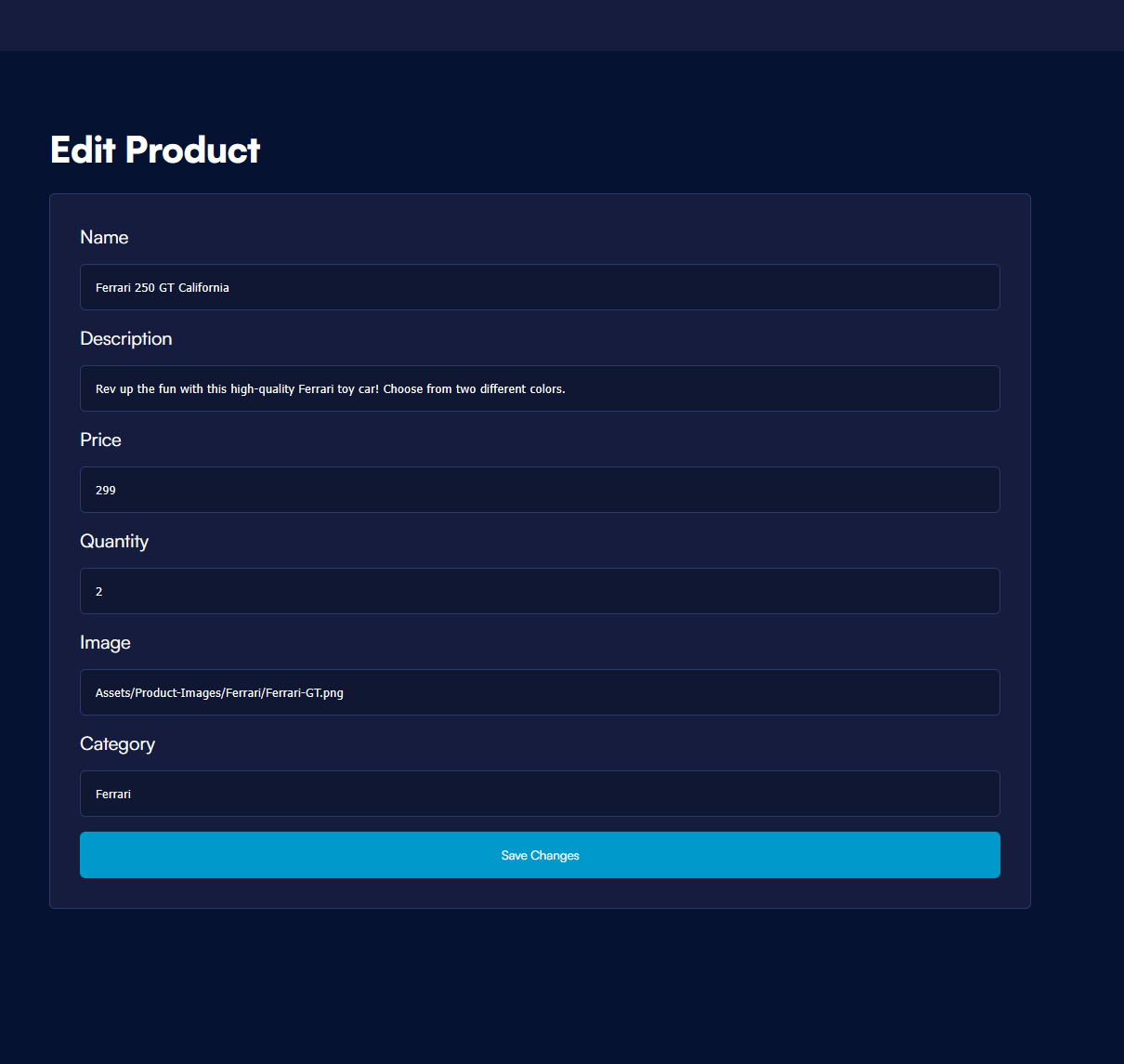This screenshot has width=1124, height=1064.
Task: Click the quantity value 2
Action: tap(98, 591)
